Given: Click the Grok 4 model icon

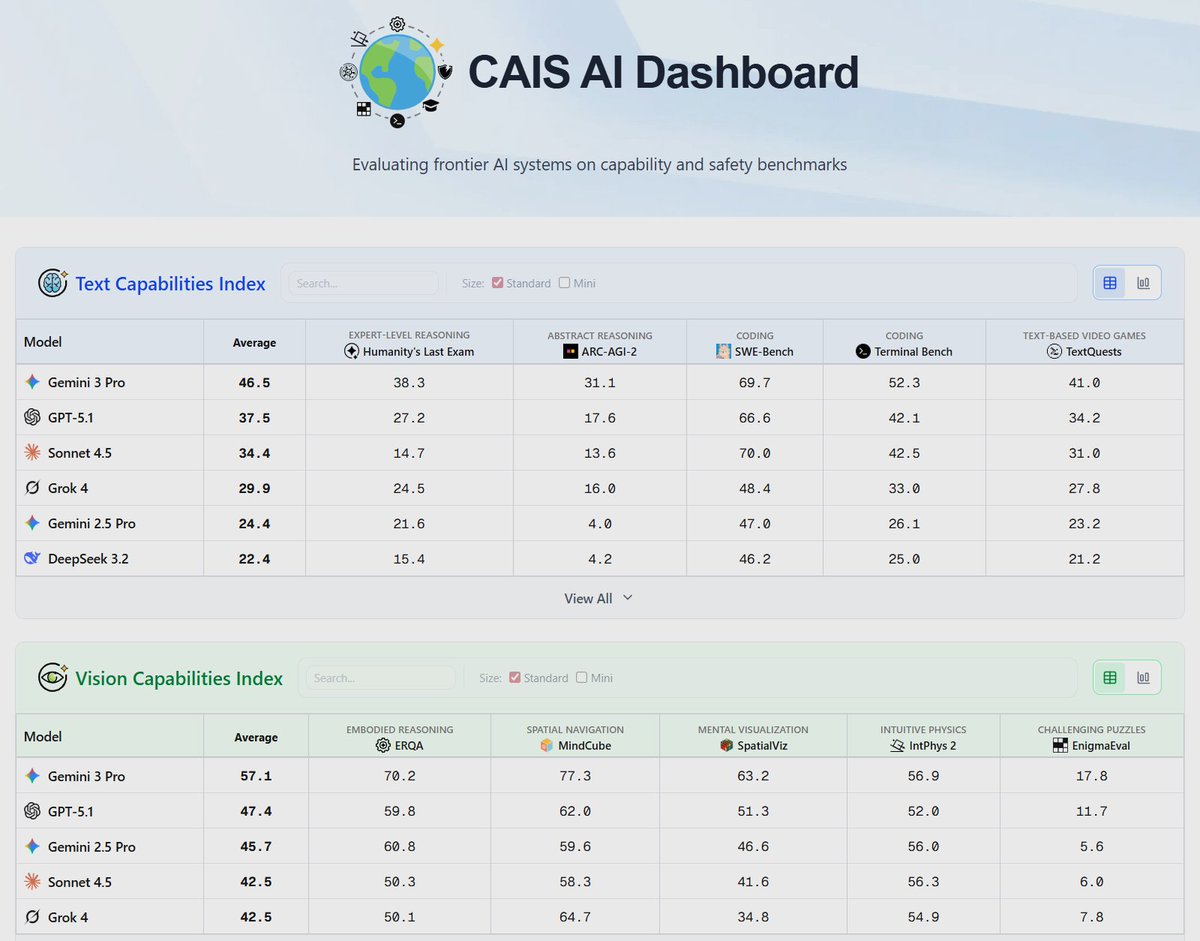Looking at the screenshot, I should click(x=31, y=488).
